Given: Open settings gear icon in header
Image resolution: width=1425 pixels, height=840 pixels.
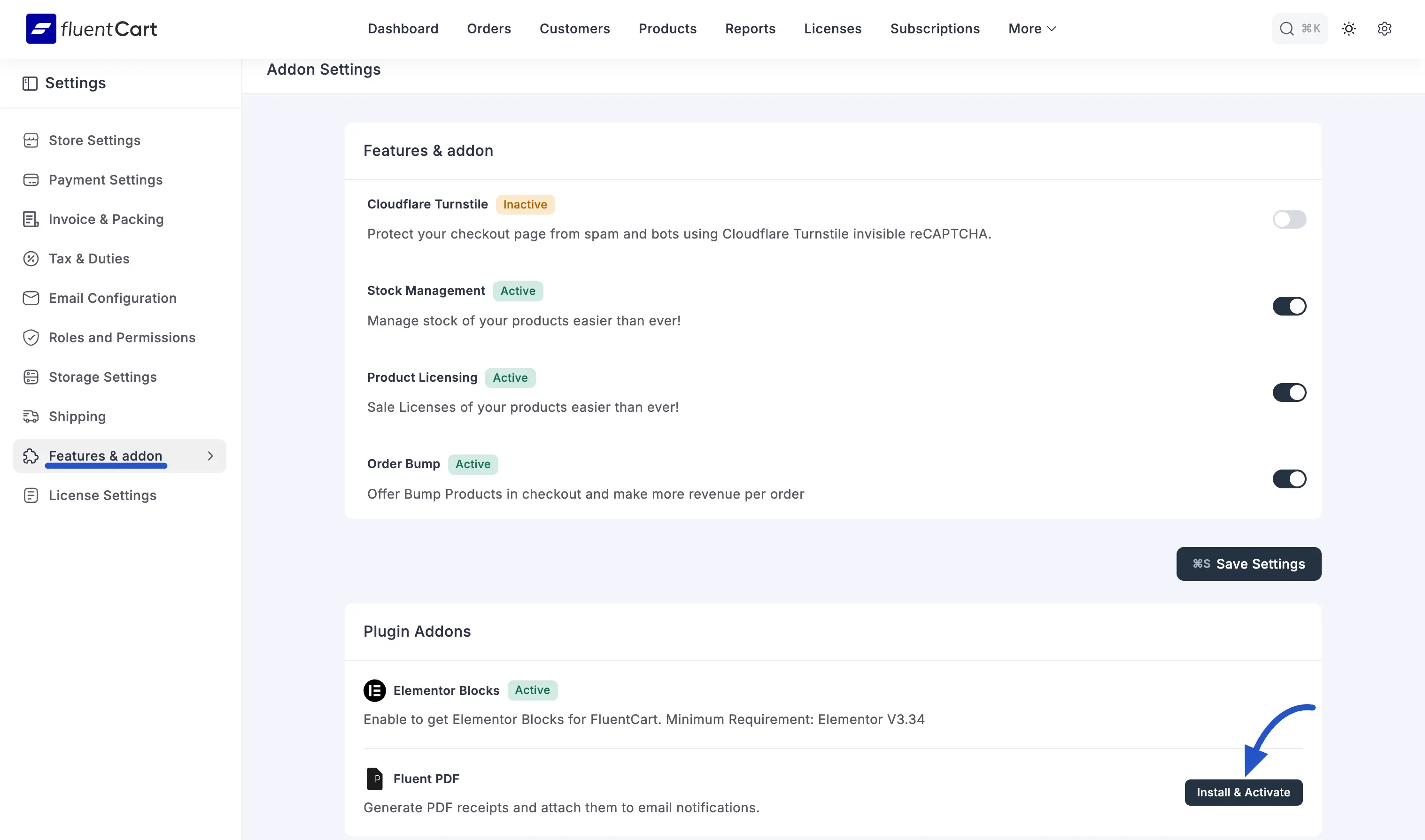Looking at the screenshot, I should [1384, 28].
